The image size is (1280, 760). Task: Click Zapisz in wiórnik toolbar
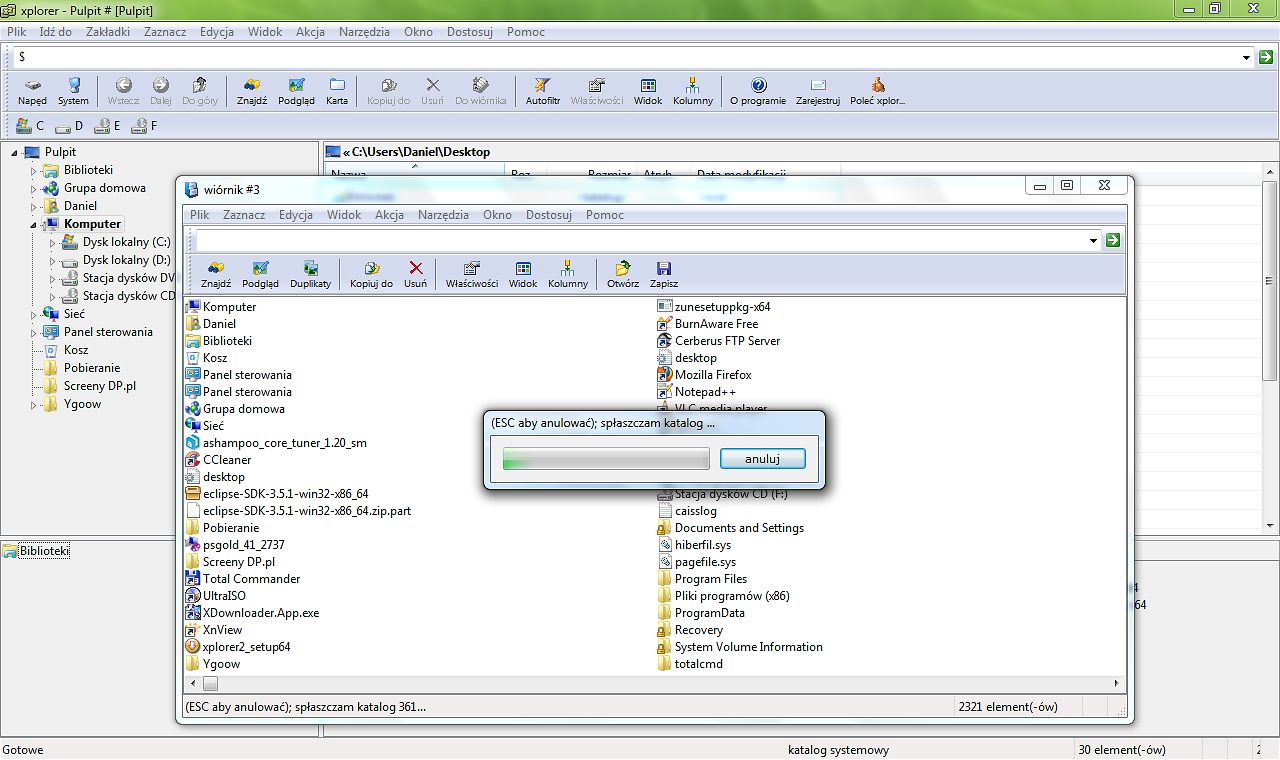point(664,275)
